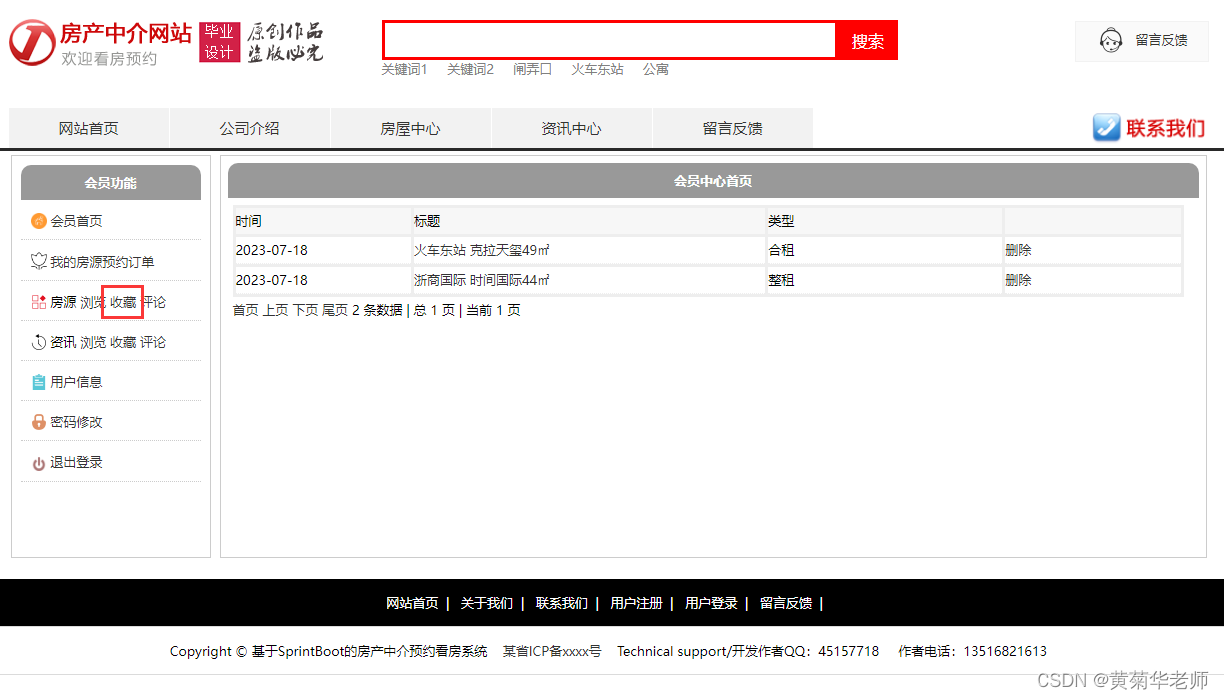Click the clipboard icon beside 用户信息

[39, 382]
